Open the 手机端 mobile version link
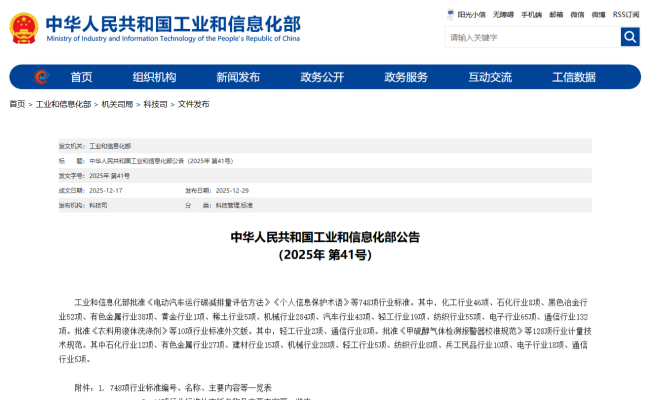 531,15
